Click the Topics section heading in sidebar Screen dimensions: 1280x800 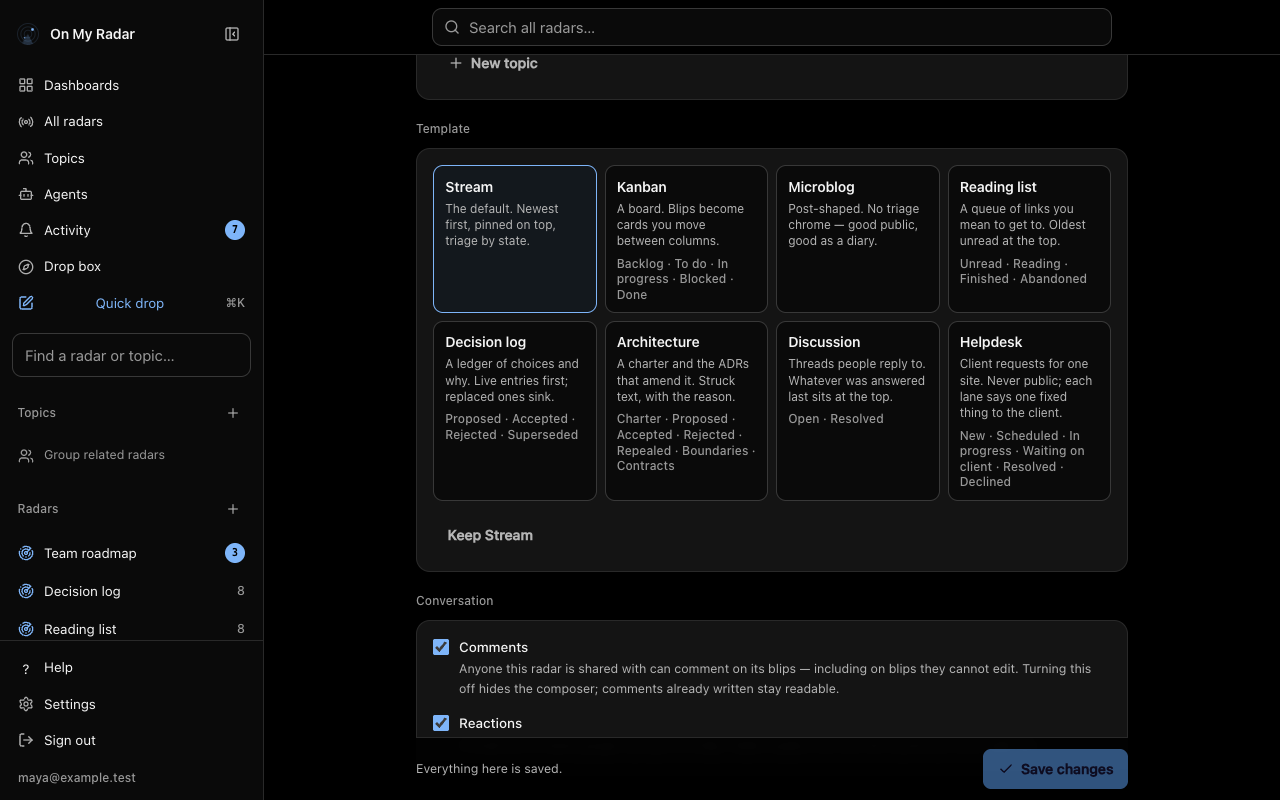[37, 413]
